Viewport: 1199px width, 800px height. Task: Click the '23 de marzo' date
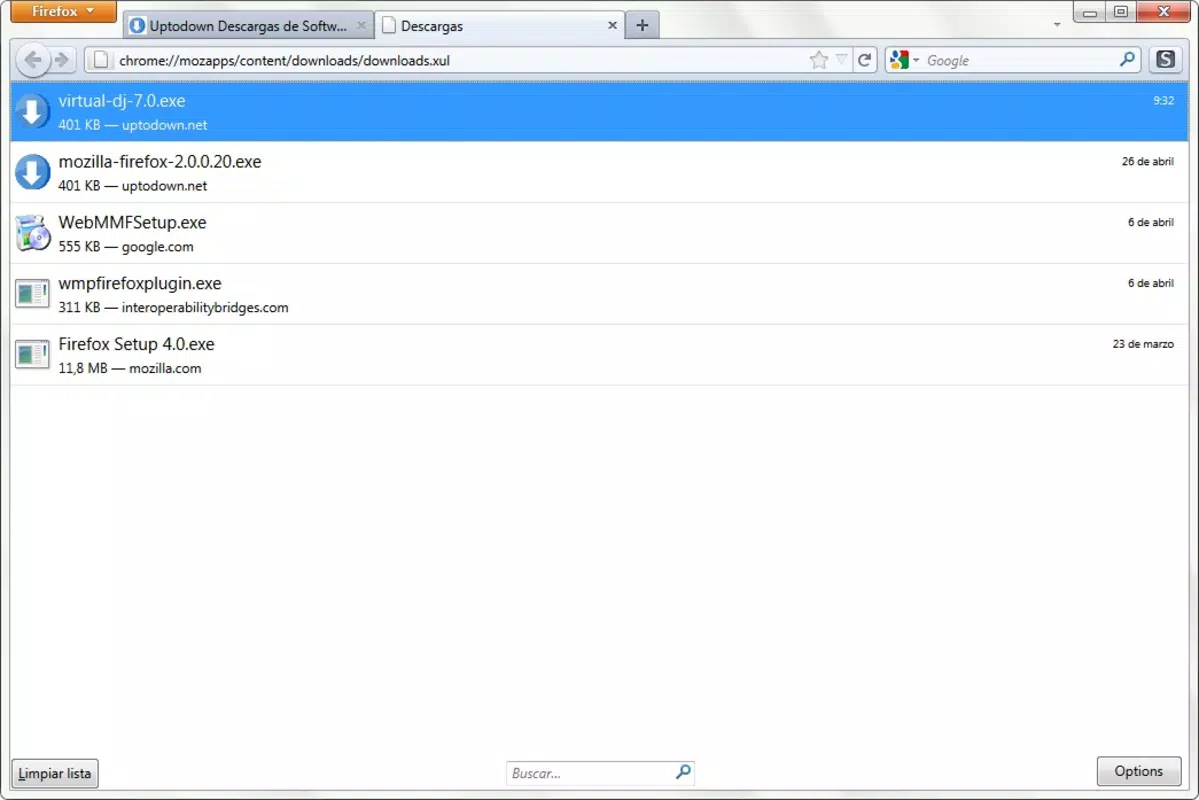tap(1142, 344)
